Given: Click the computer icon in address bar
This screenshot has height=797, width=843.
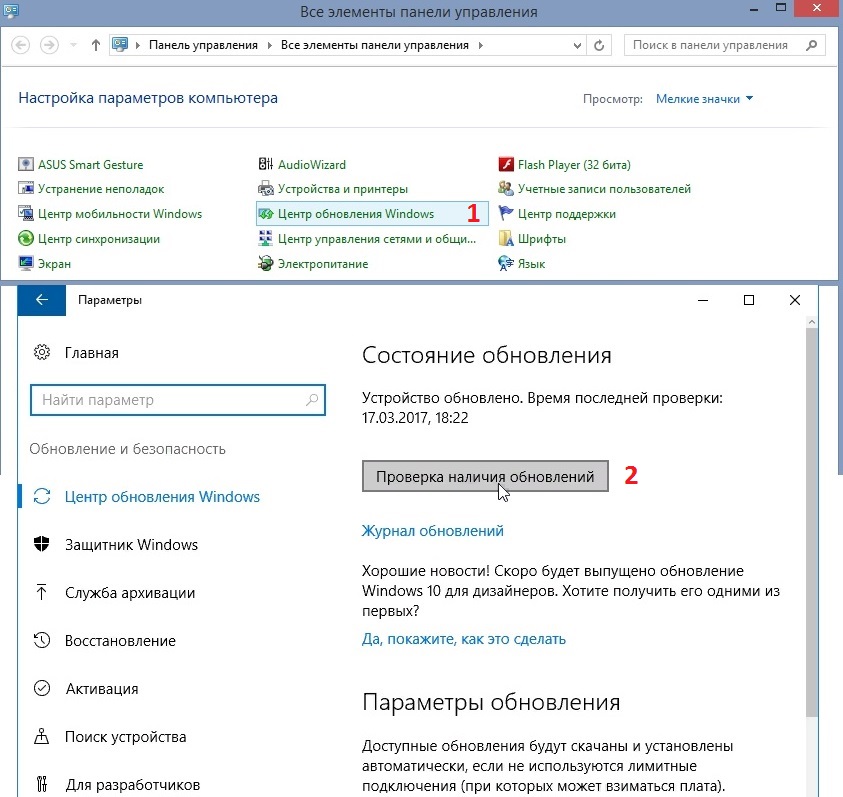Looking at the screenshot, I should [120, 45].
